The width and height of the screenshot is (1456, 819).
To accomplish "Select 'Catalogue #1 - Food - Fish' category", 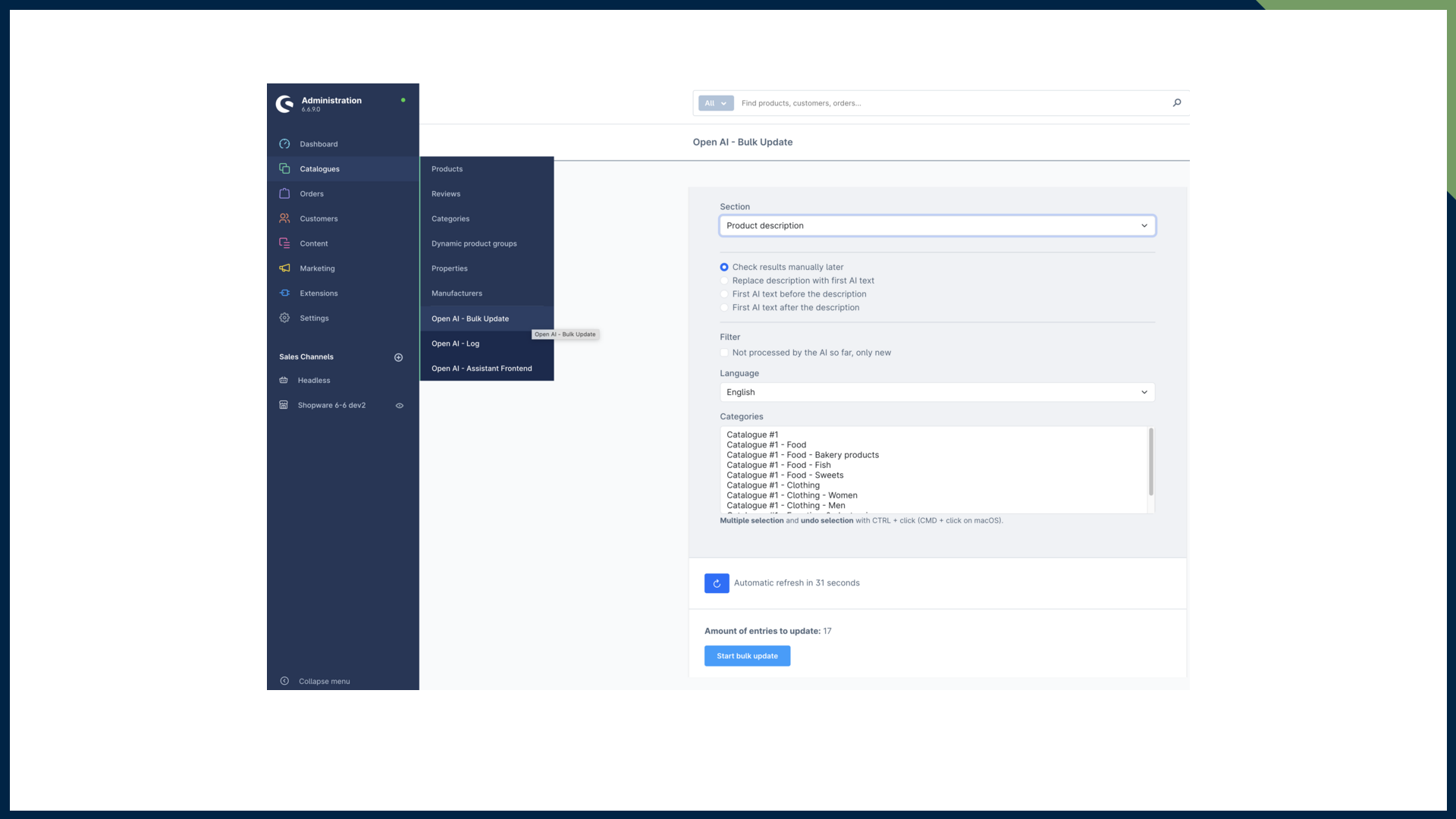I will [778, 466].
